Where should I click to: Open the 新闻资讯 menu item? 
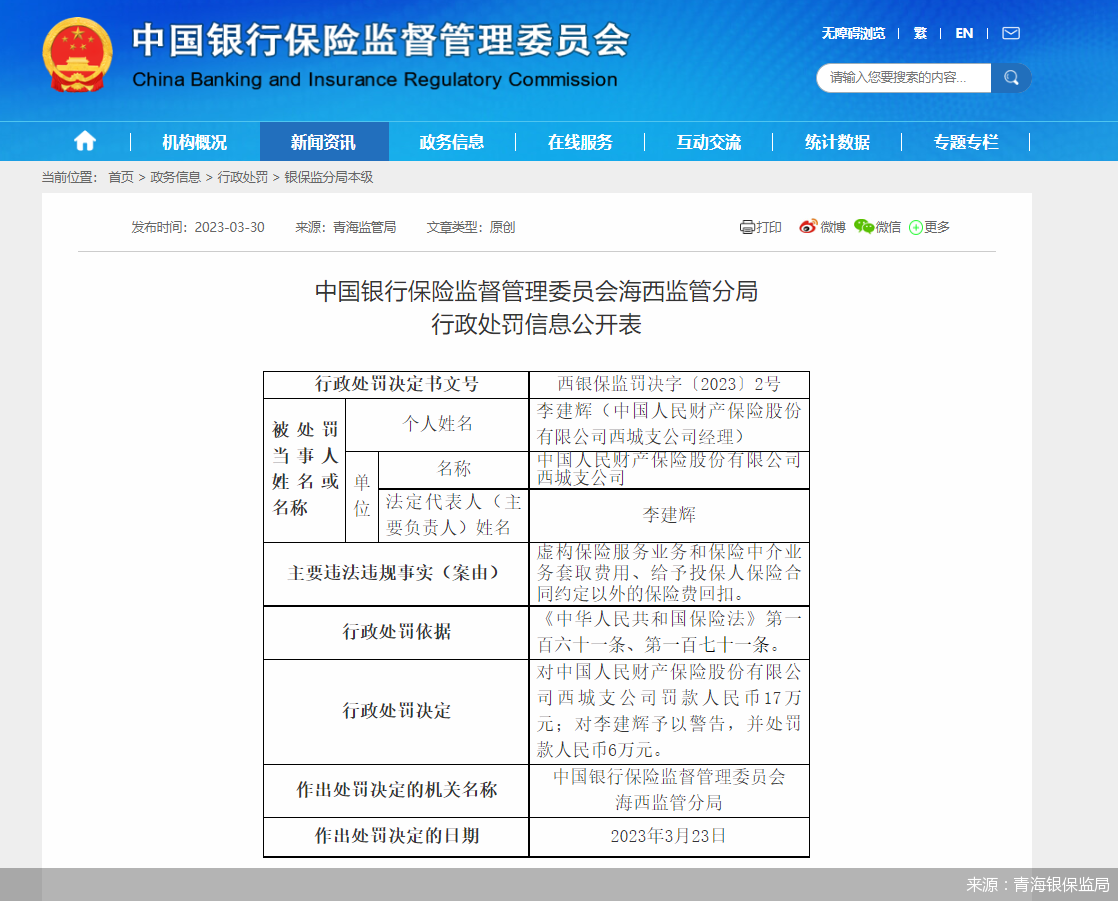coord(323,141)
